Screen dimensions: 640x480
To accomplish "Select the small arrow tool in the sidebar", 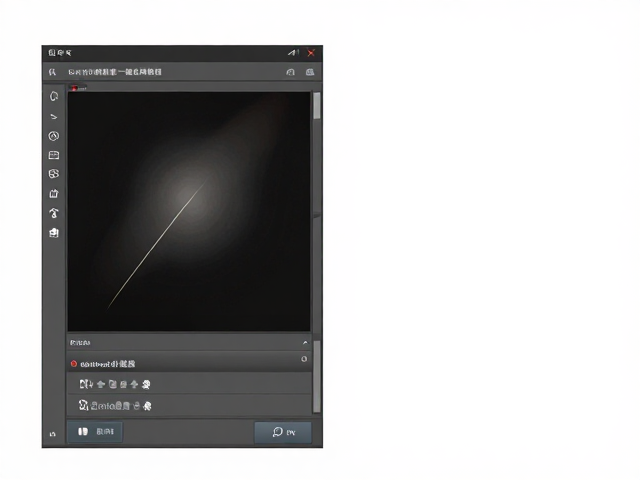I will click(54, 117).
